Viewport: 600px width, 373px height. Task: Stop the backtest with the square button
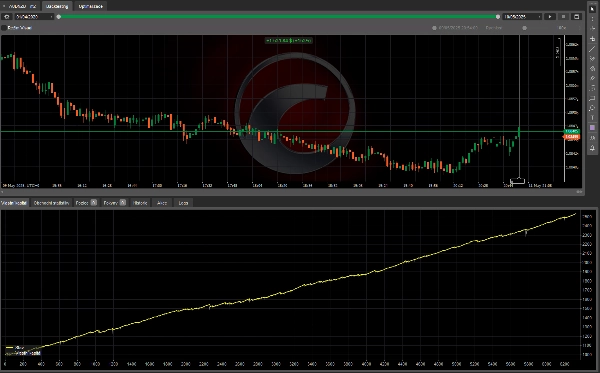pos(563,17)
